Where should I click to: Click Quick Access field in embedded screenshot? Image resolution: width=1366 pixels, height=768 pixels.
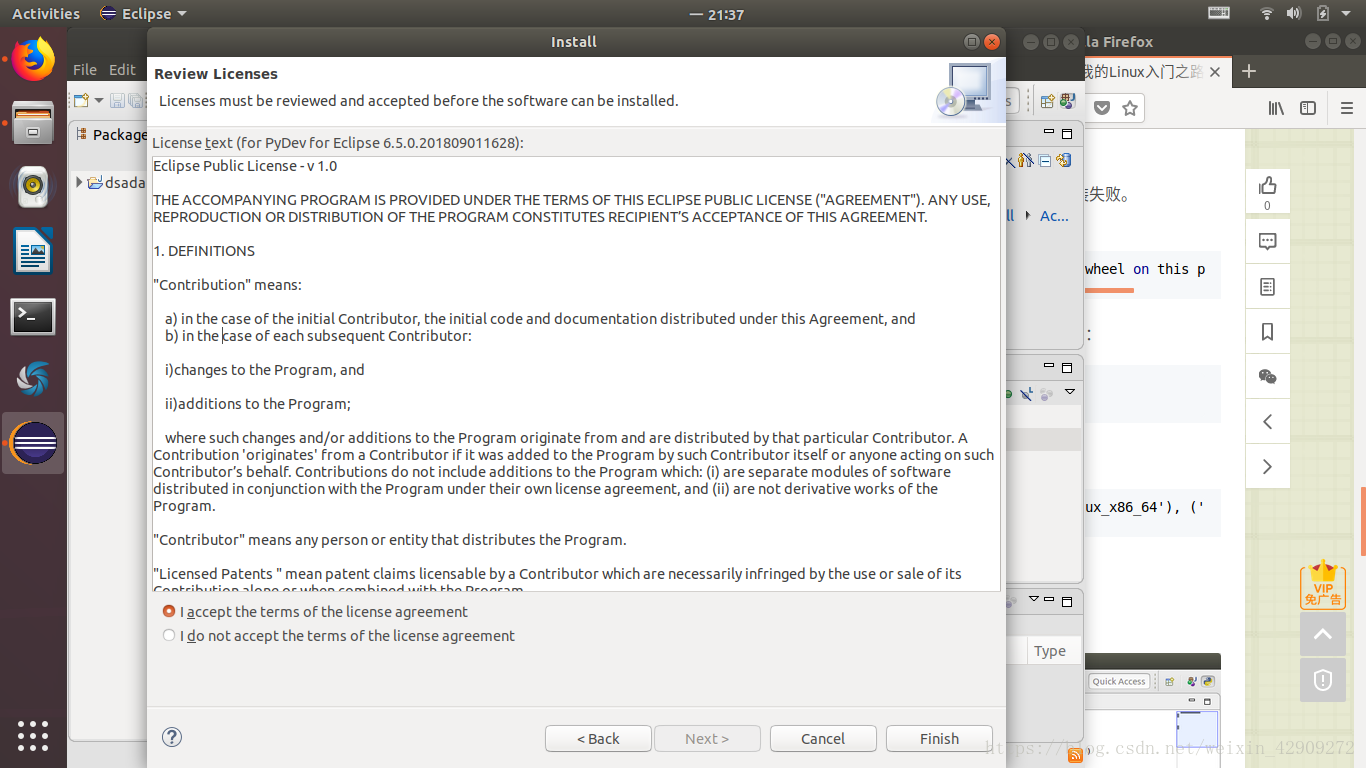(1118, 681)
